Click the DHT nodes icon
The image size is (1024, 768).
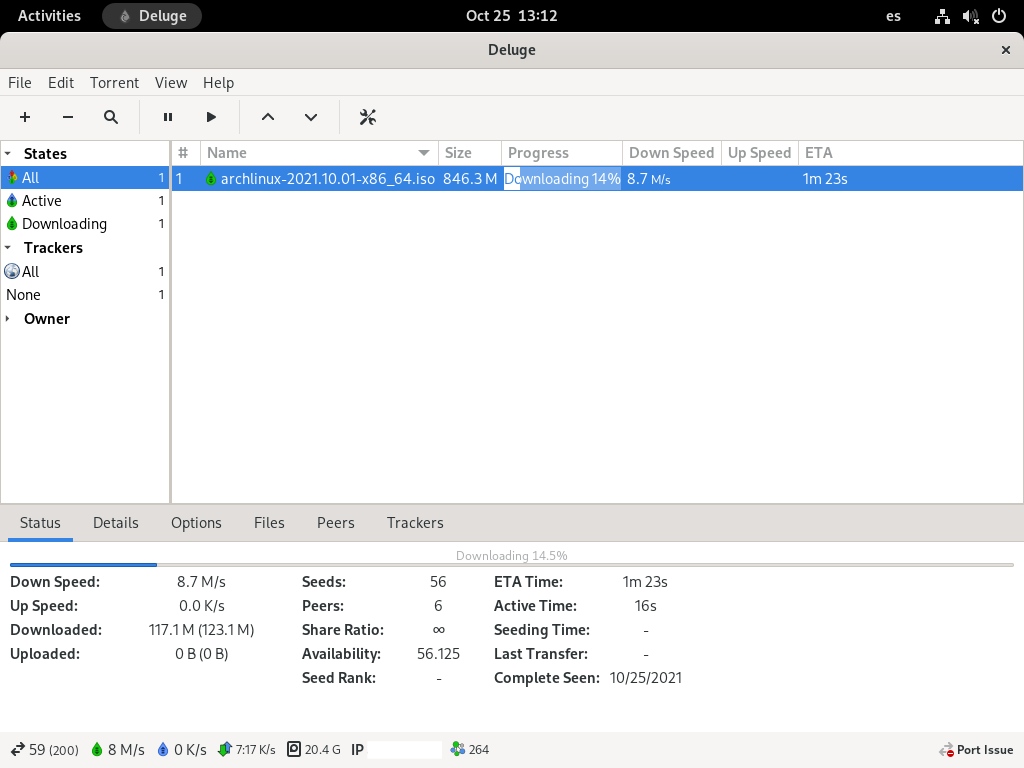pos(458,749)
